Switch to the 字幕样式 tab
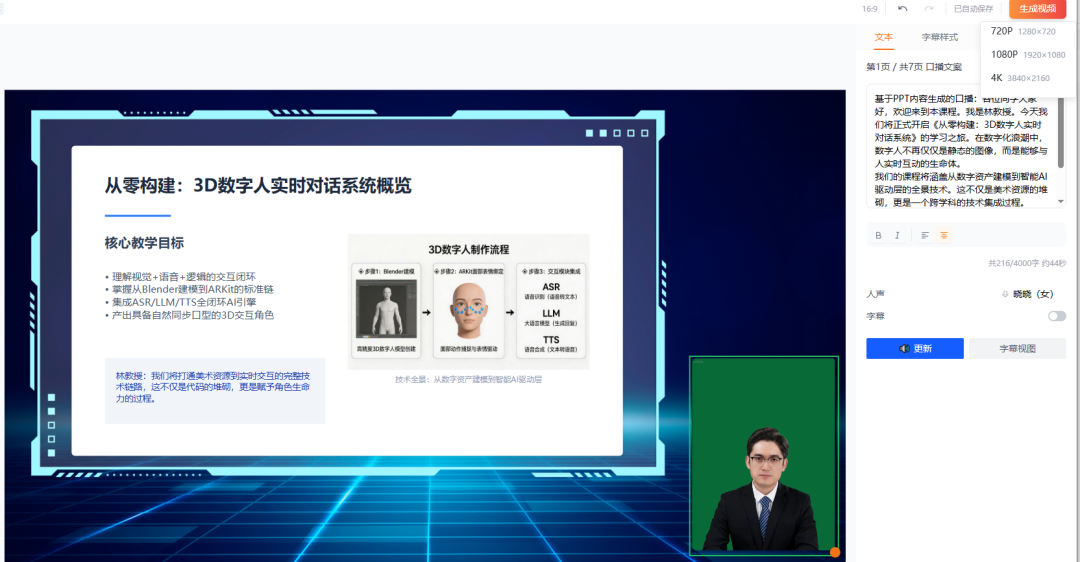 click(939, 37)
